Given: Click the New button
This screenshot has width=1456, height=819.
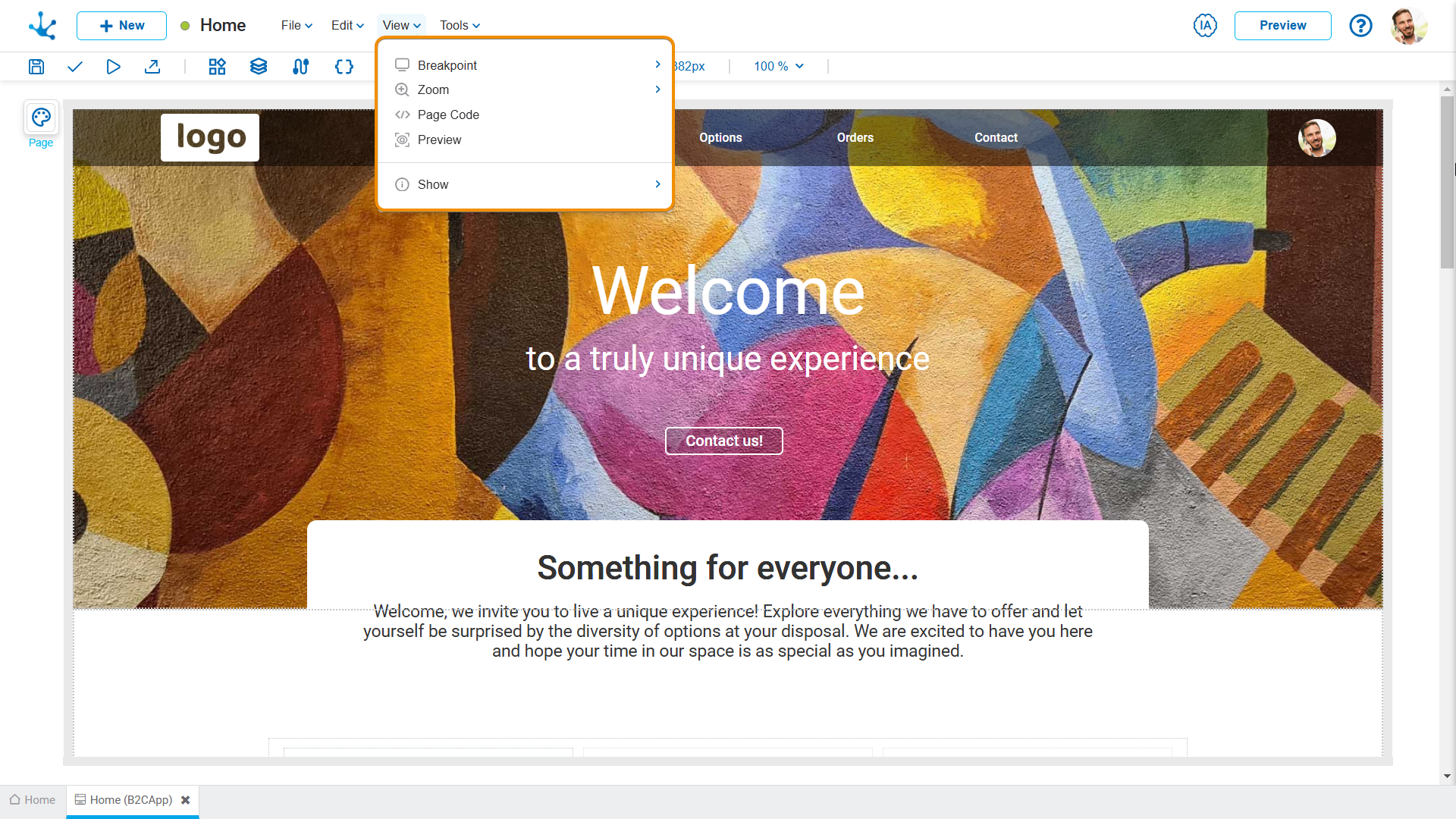Looking at the screenshot, I should click(121, 26).
